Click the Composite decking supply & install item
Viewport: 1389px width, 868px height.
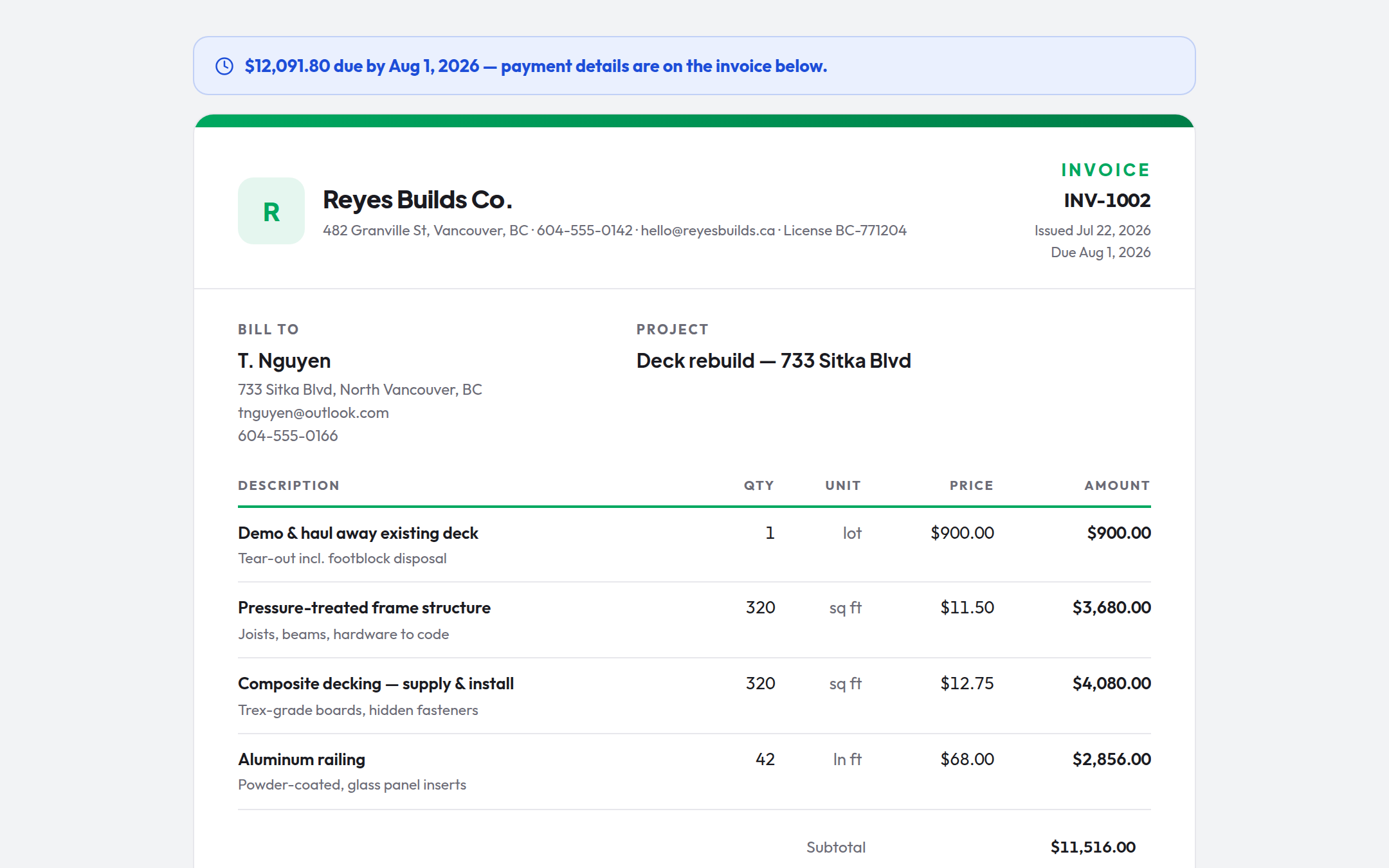[x=376, y=683]
